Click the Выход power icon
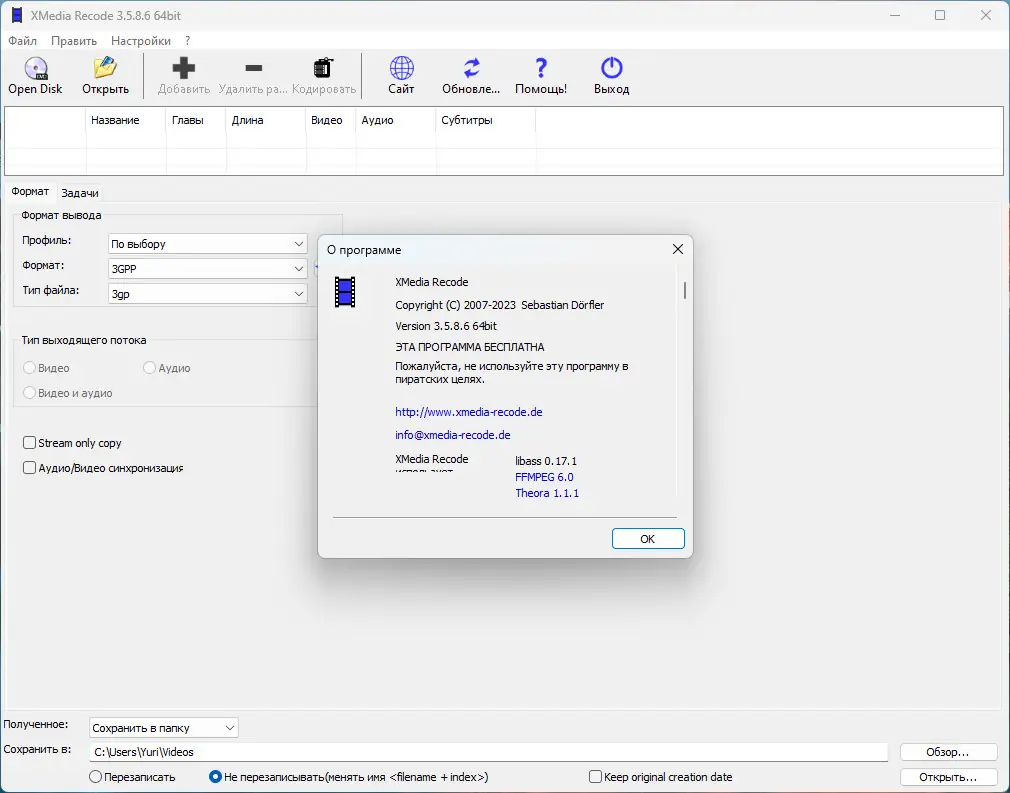The height and width of the screenshot is (793, 1010). pos(611,68)
